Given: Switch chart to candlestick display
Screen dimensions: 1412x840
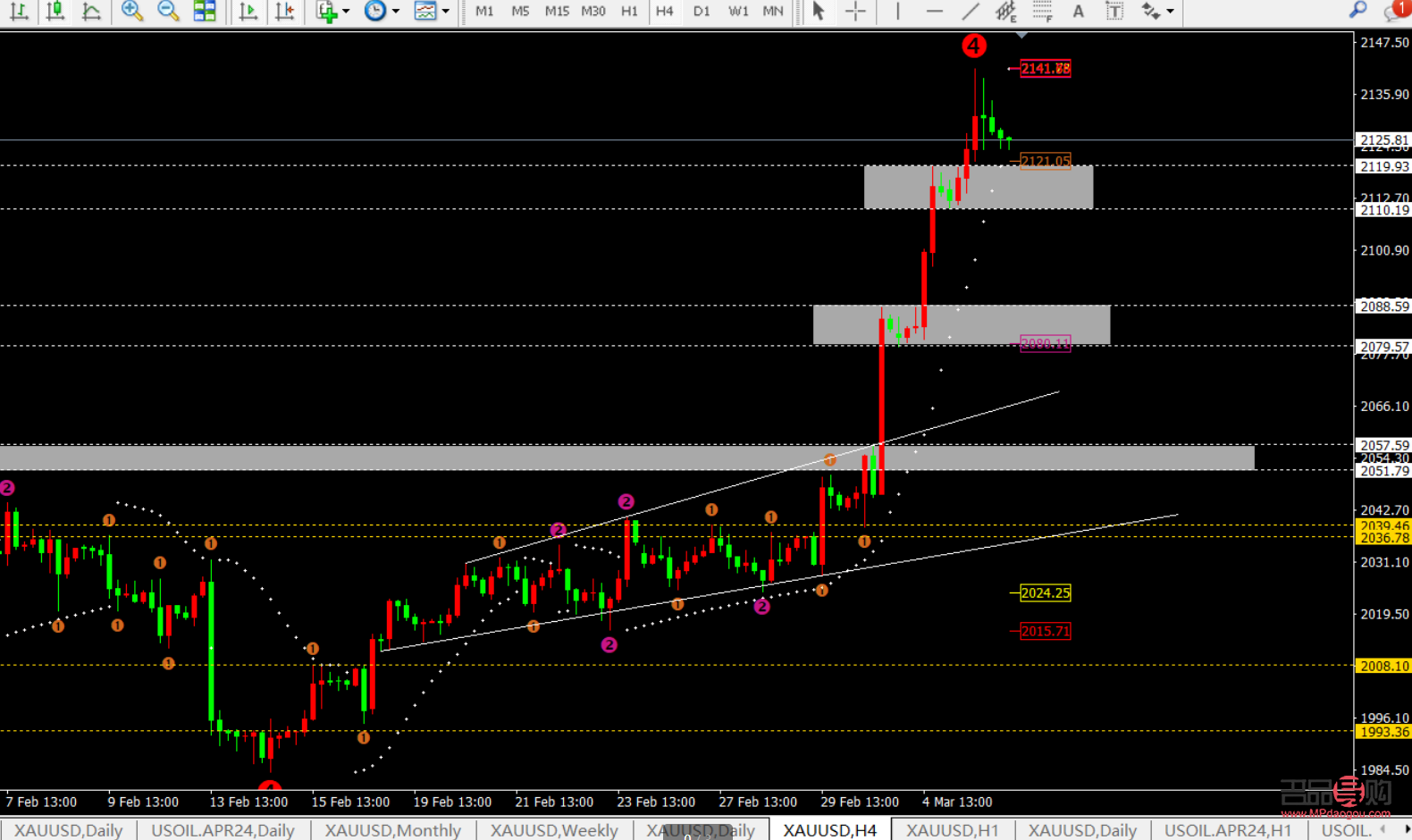Looking at the screenshot, I should coord(55,12).
